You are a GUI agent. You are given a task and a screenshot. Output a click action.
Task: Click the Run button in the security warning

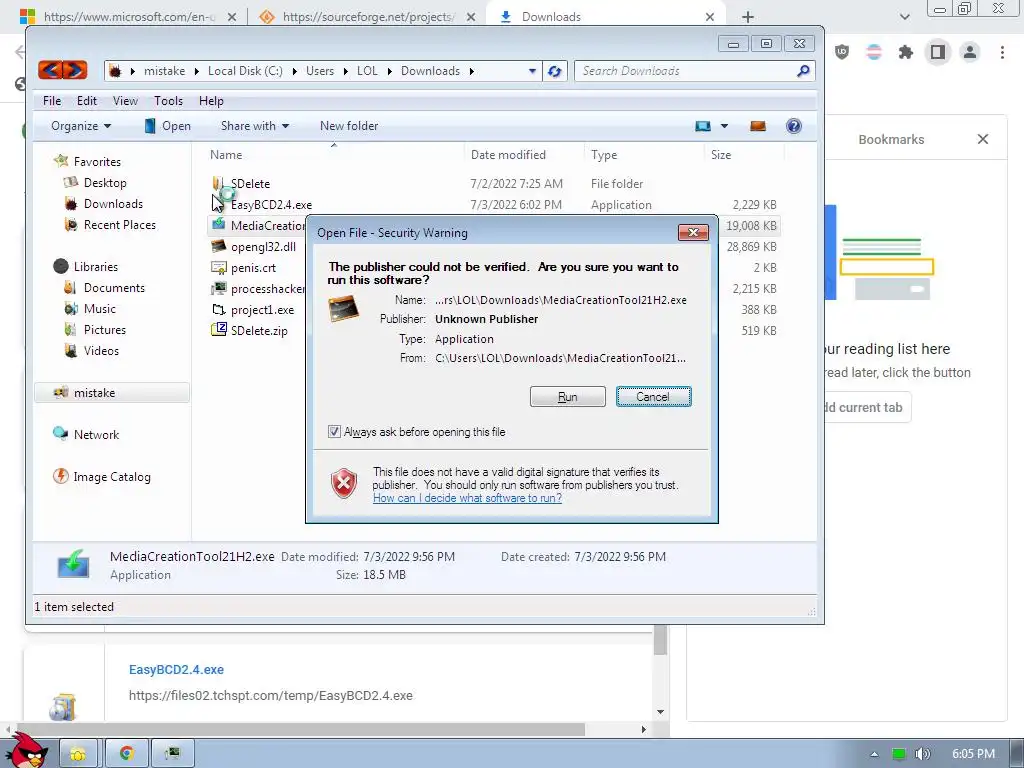[x=568, y=396]
